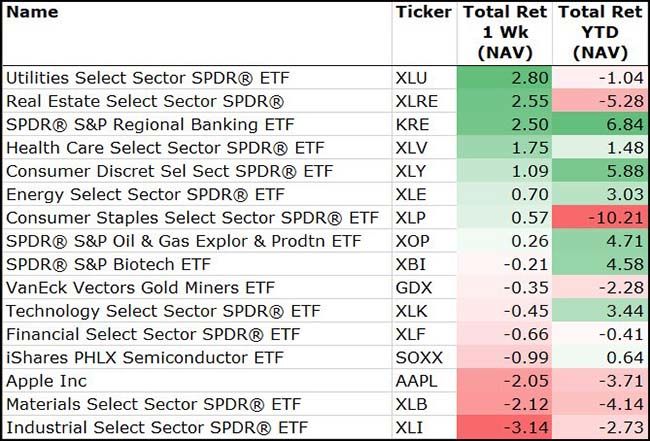Click the Name column header

click(x=32, y=13)
